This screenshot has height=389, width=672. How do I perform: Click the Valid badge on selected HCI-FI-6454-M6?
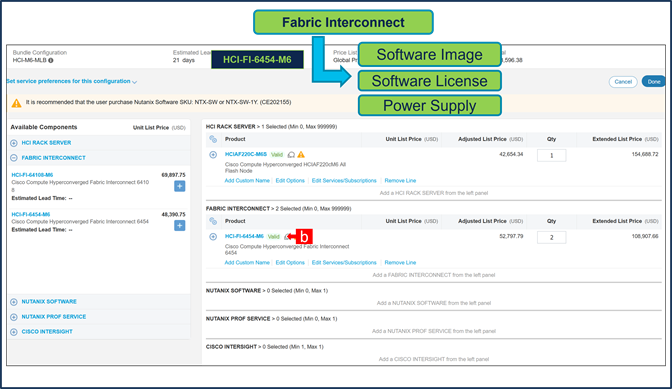point(274,236)
